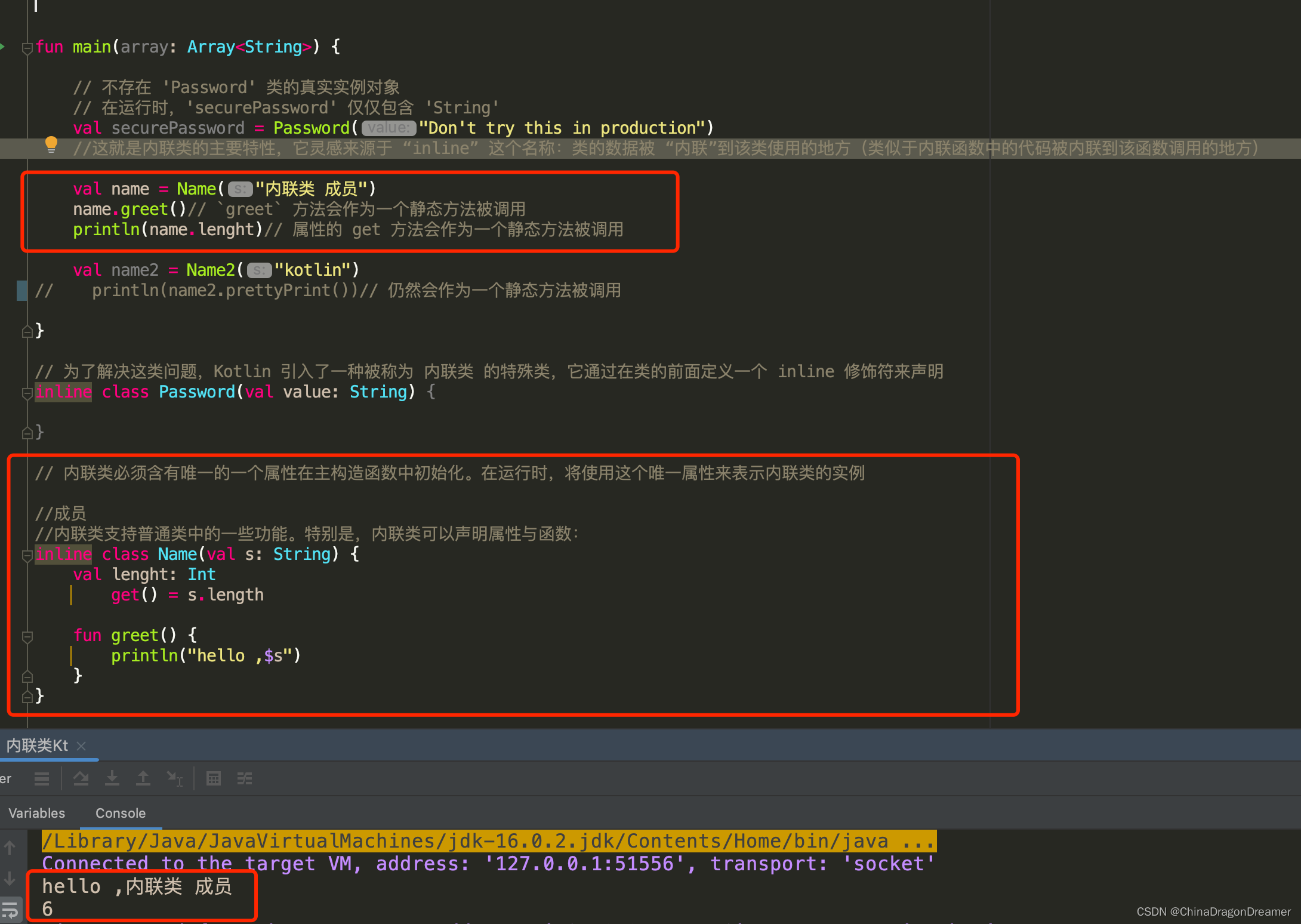1301x924 pixels.
Task: Click the 'value:' parameter hint in Password call
Action: (x=389, y=128)
